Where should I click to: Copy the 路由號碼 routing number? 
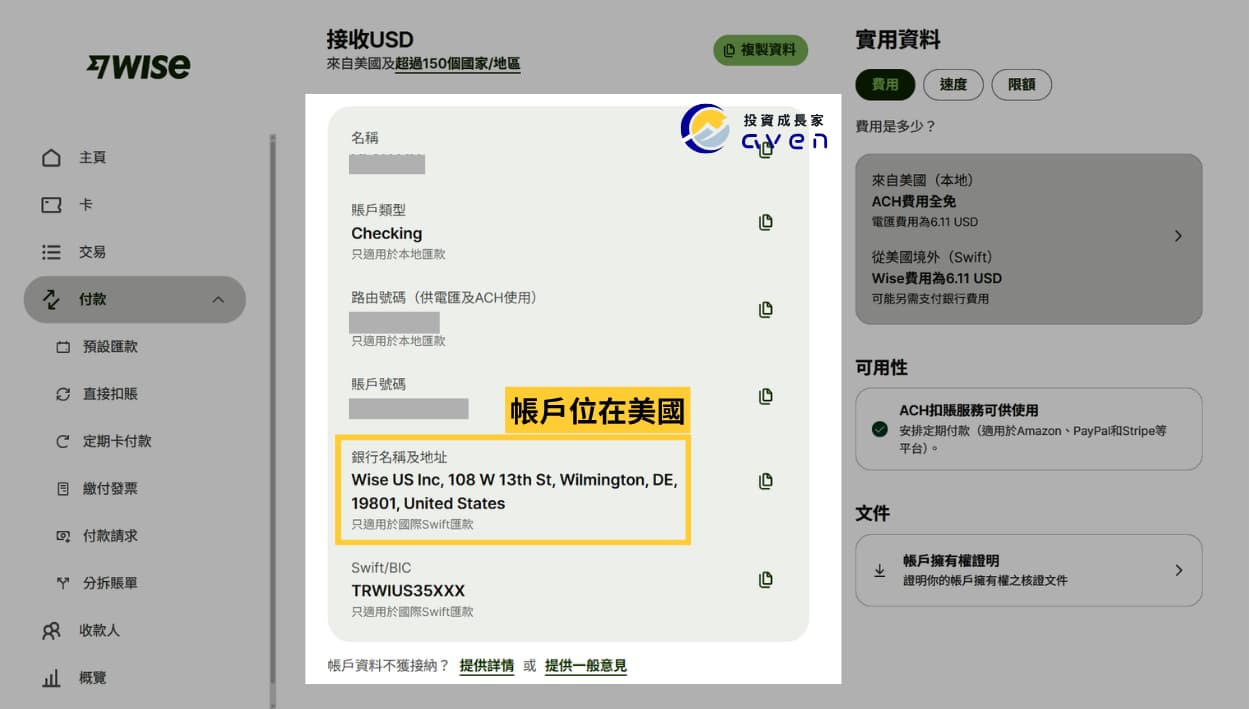pos(766,309)
